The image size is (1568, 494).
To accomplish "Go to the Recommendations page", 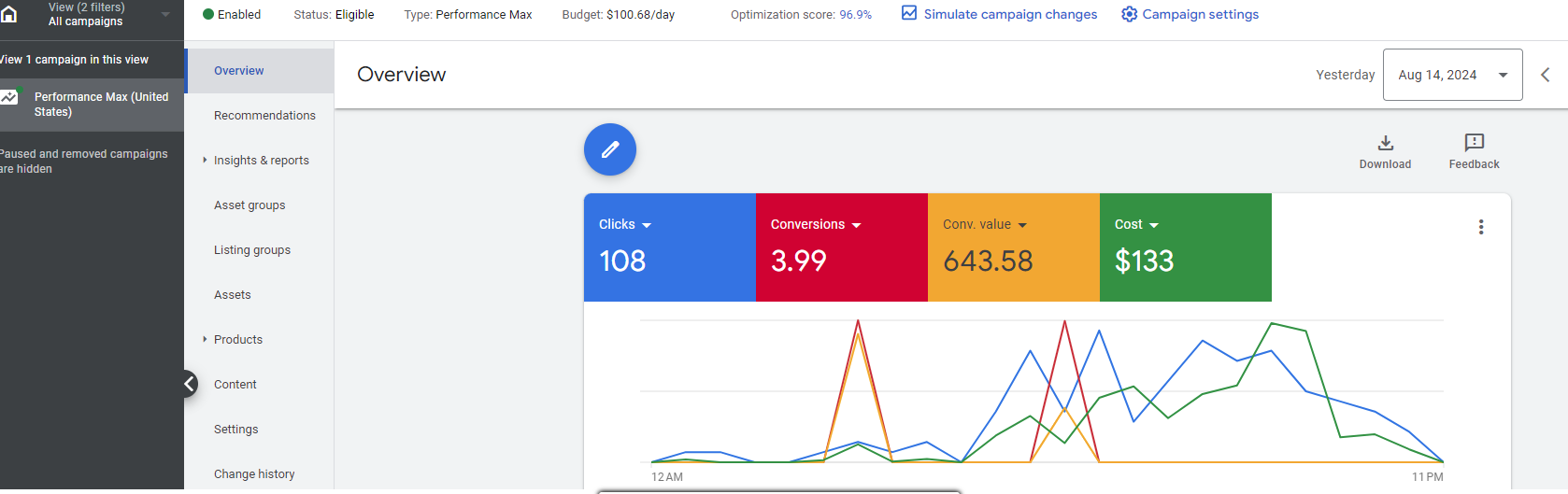I will tap(264, 116).
